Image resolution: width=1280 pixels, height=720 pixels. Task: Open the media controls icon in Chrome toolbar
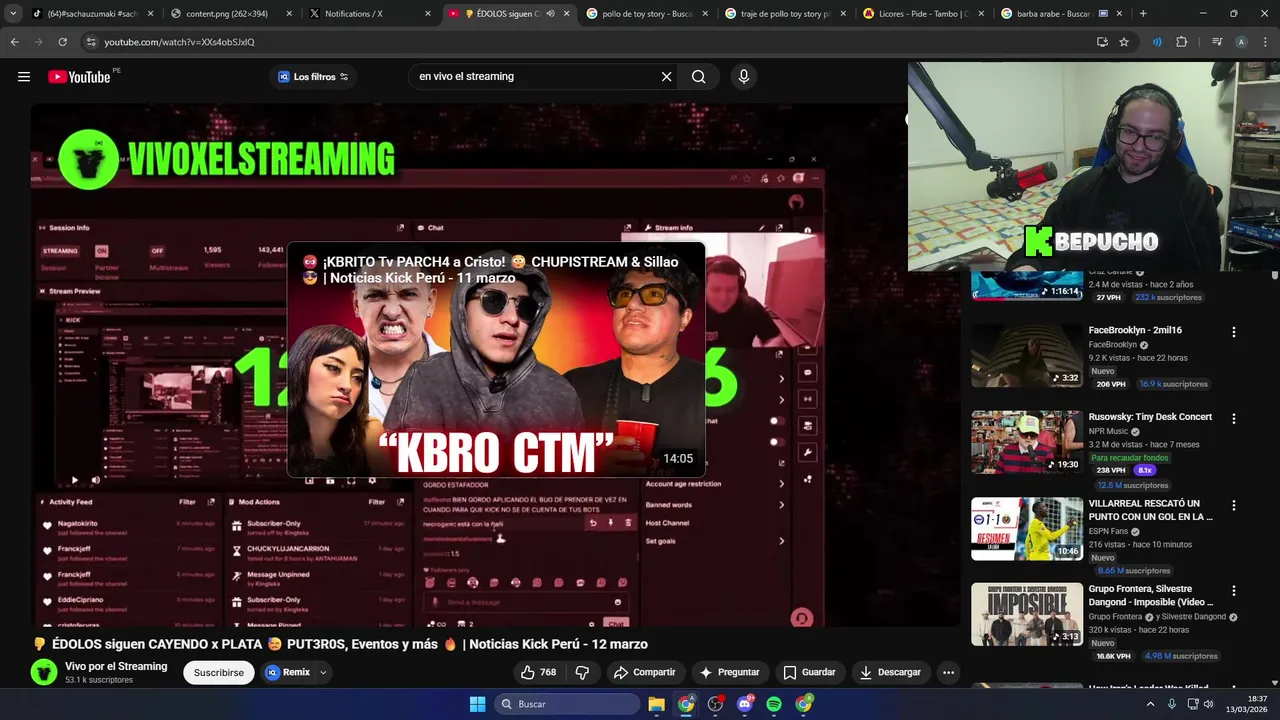[1217, 42]
